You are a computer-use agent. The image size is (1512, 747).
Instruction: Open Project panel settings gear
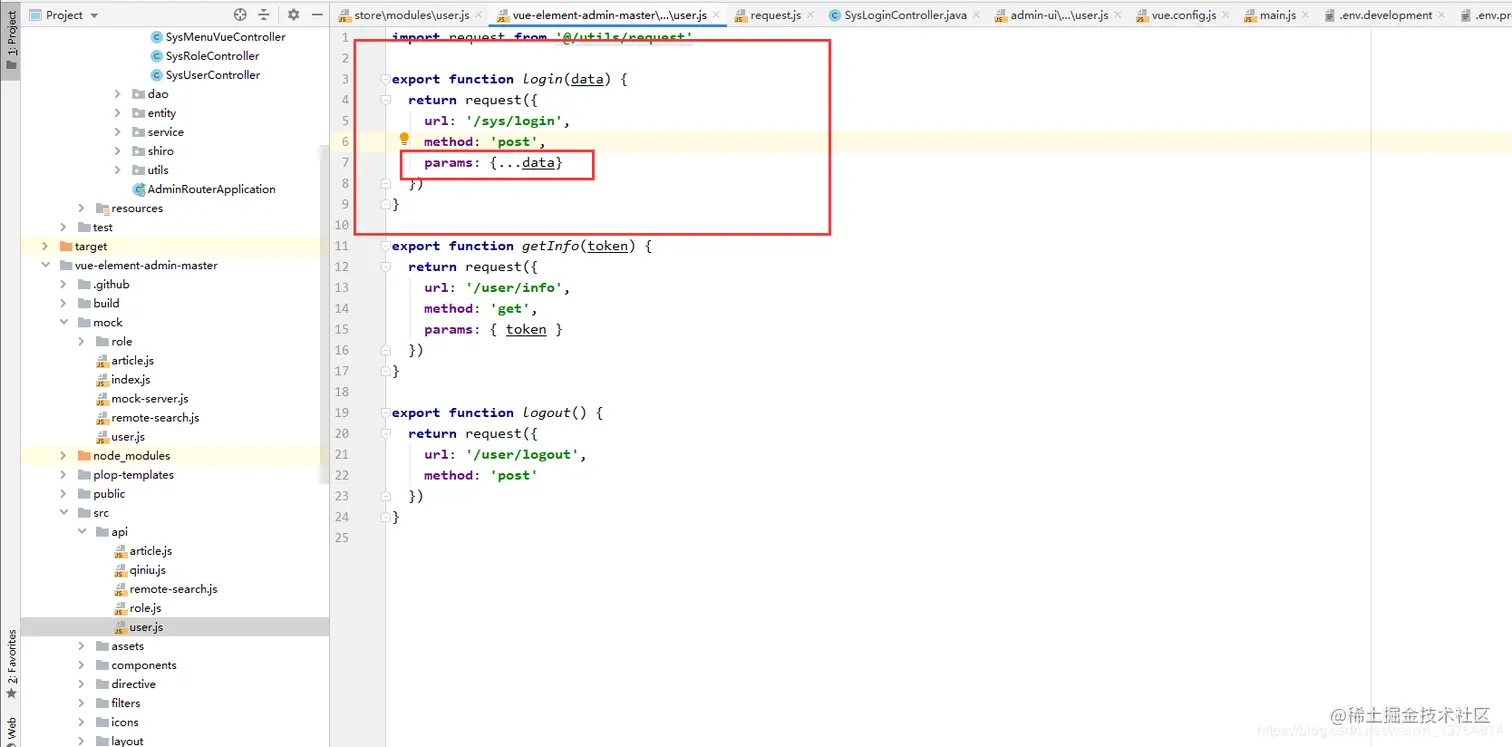coord(293,15)
